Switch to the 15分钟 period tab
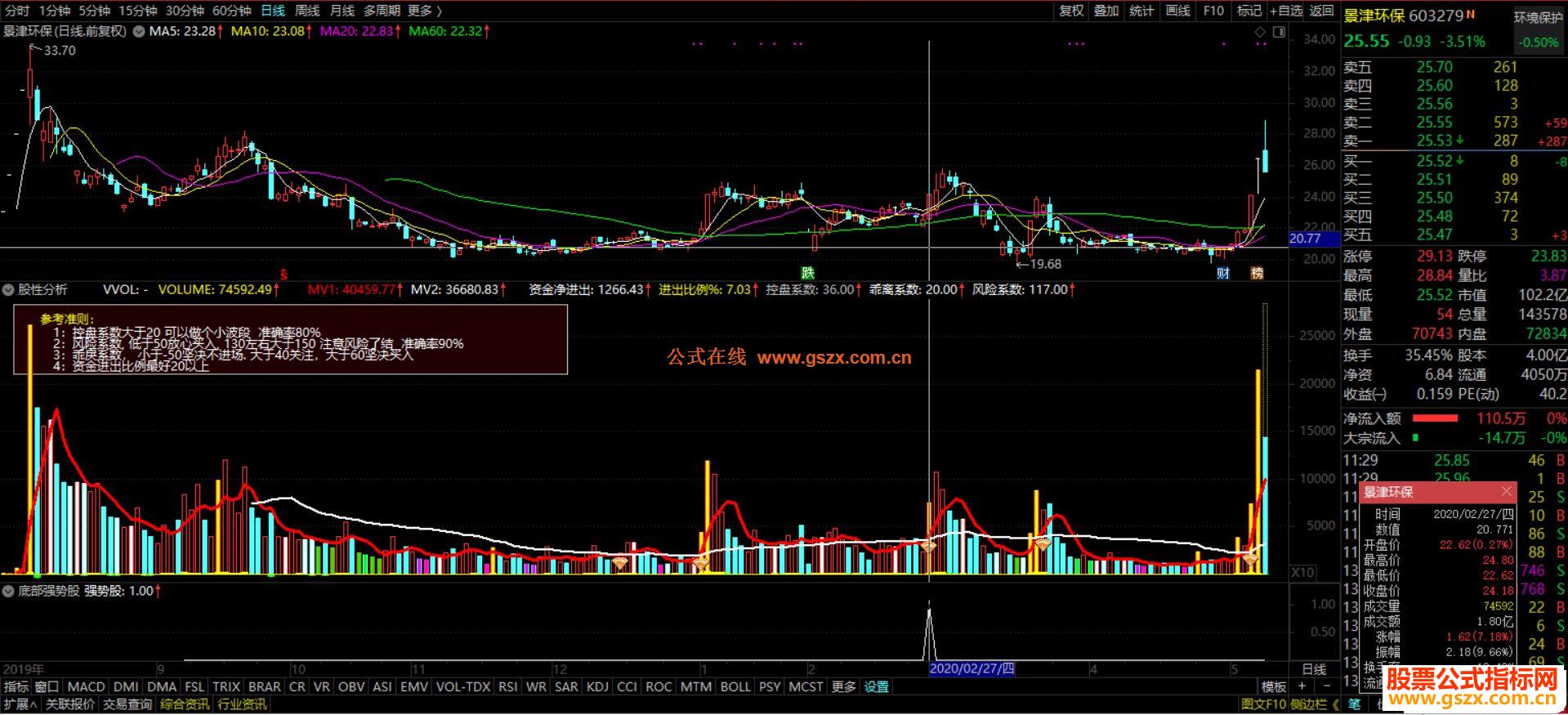The width and height of the screenshot is (1568, 715). click(x=137, y=11)
